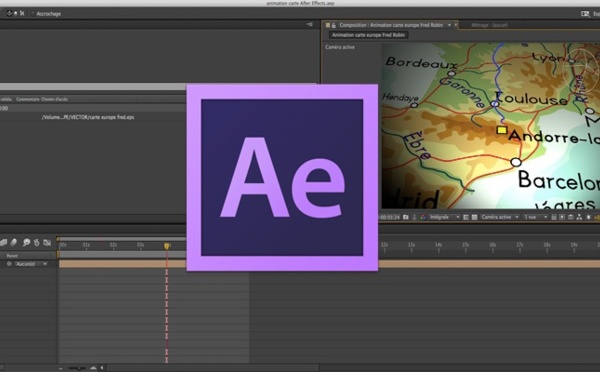Click the exposure reset sun icon
The image size is (600, 372).
pos(589,217)
